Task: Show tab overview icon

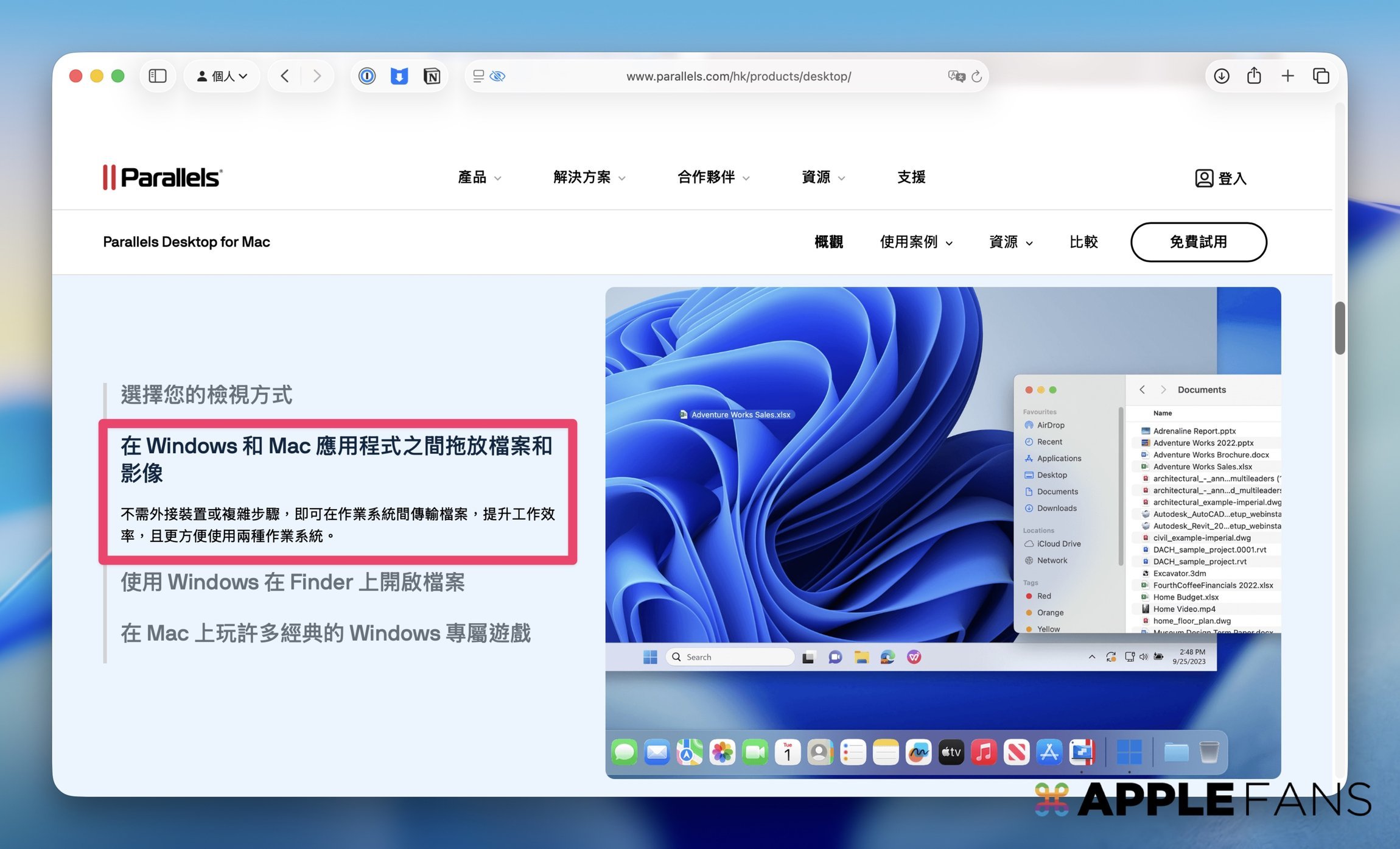Action: pos(1321,76)
